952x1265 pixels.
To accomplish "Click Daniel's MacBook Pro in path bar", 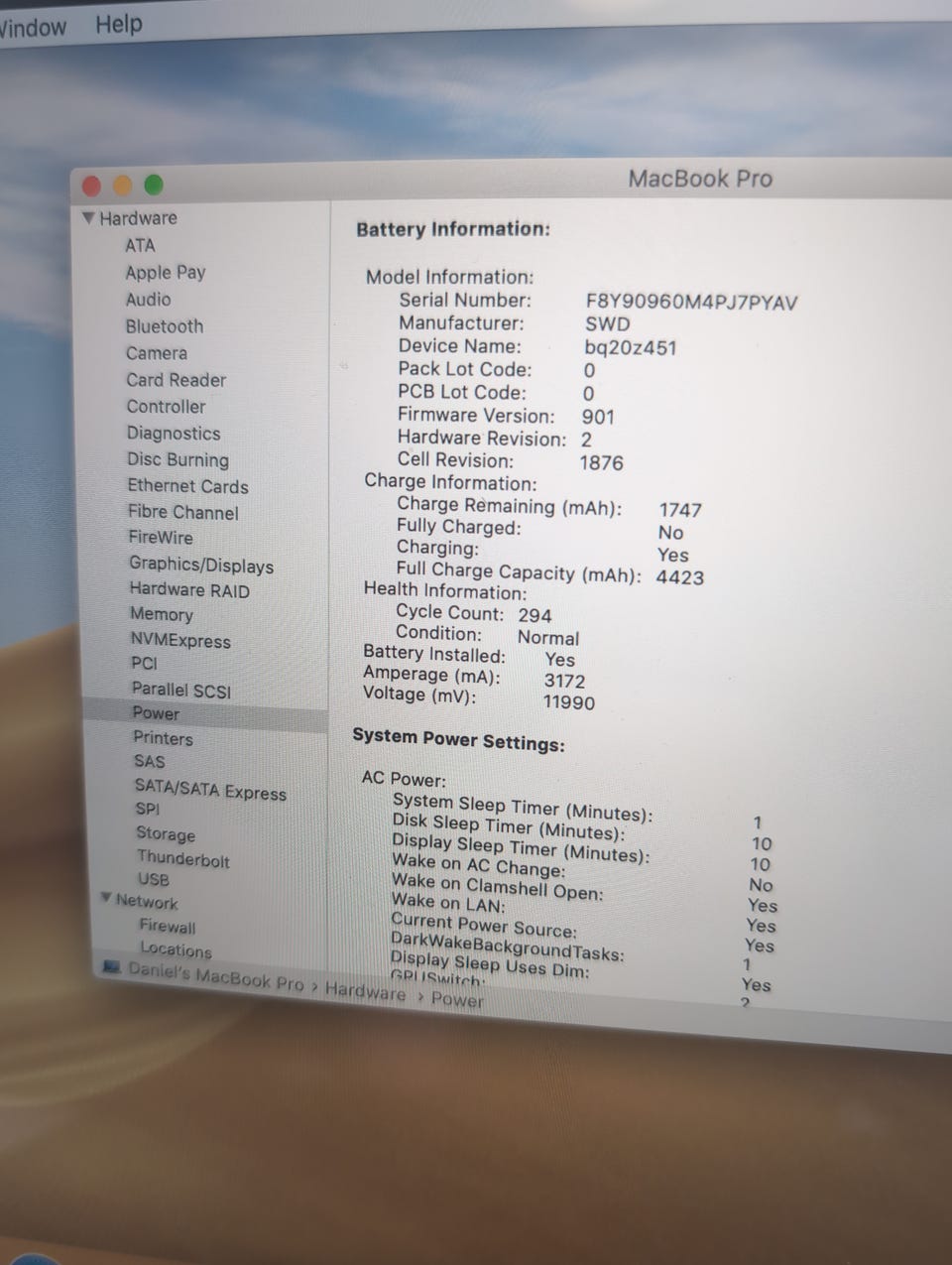I will click(x=215, y=974).
